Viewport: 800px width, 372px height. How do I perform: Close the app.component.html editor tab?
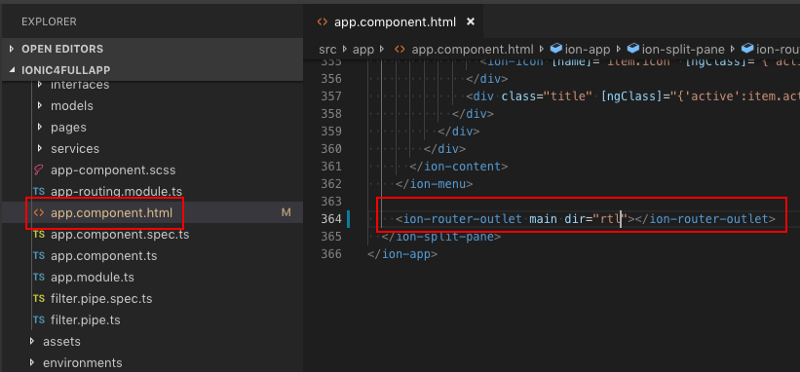[470, 22]
